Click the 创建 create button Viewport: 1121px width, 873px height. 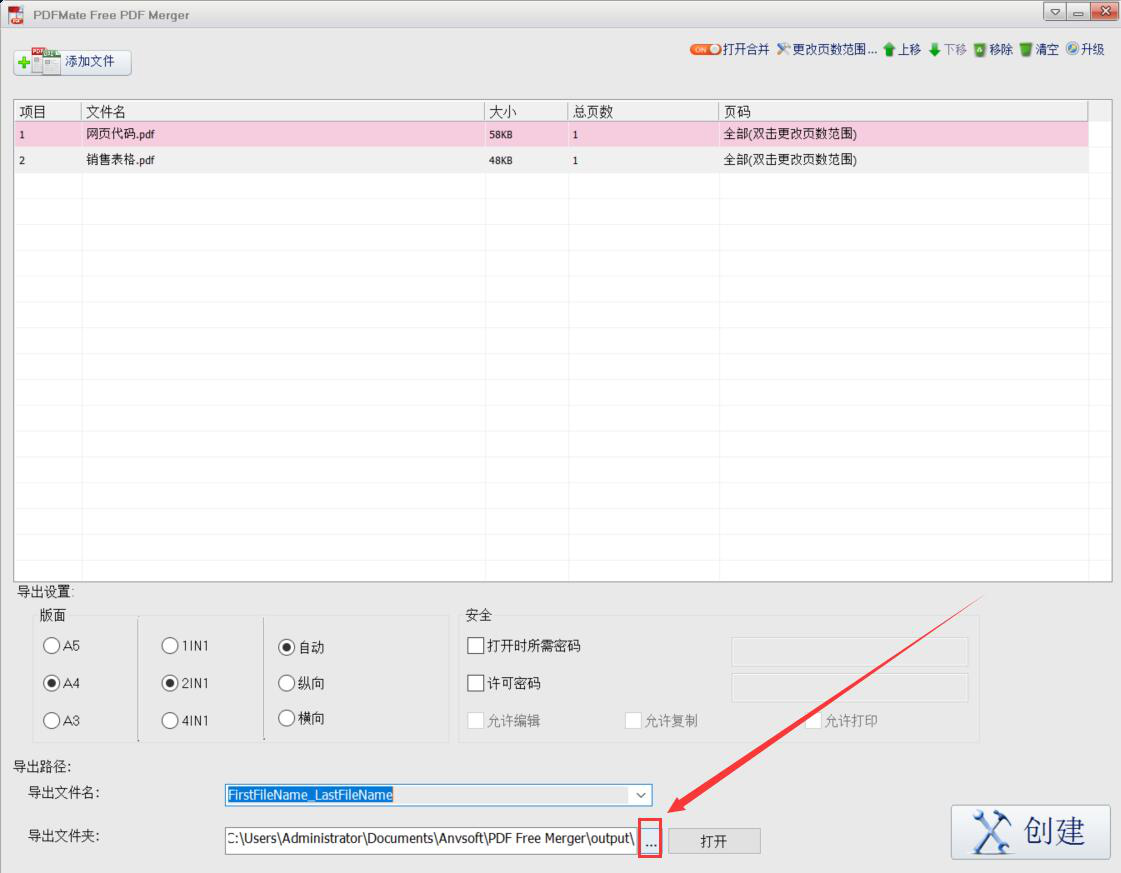1030,832
